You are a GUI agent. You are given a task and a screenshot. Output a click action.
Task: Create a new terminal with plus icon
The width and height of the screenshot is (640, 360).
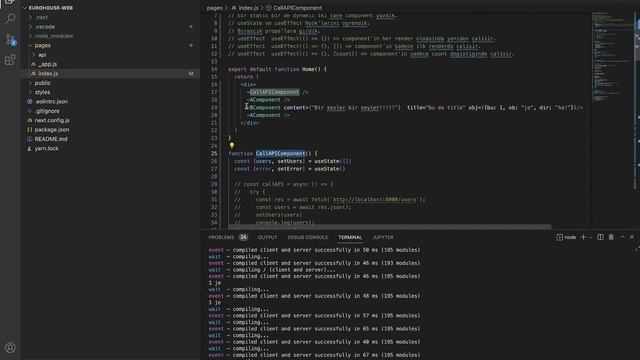(x=583, y=237)
